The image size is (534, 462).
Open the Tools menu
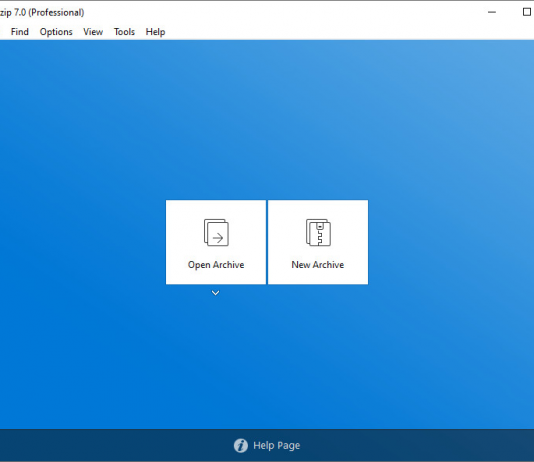(124, 32)
